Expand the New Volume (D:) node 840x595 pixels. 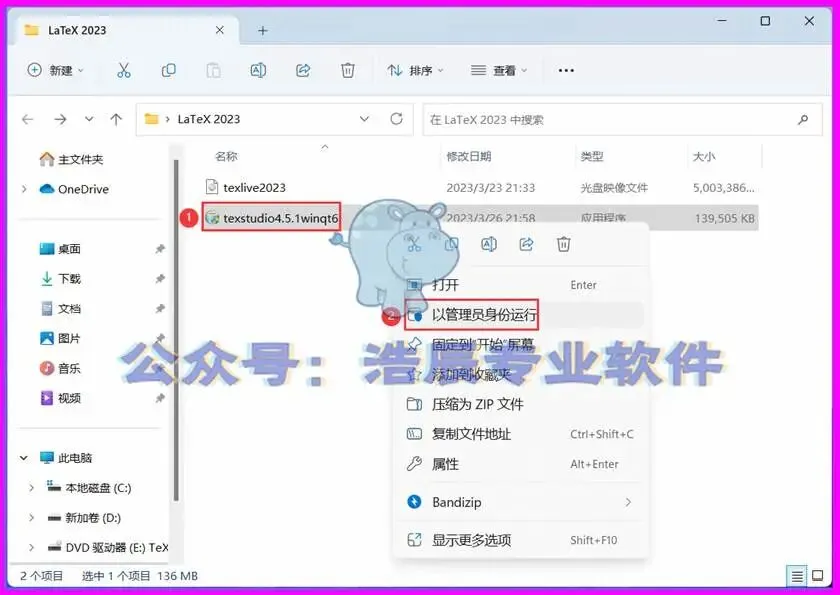(31, 518)
